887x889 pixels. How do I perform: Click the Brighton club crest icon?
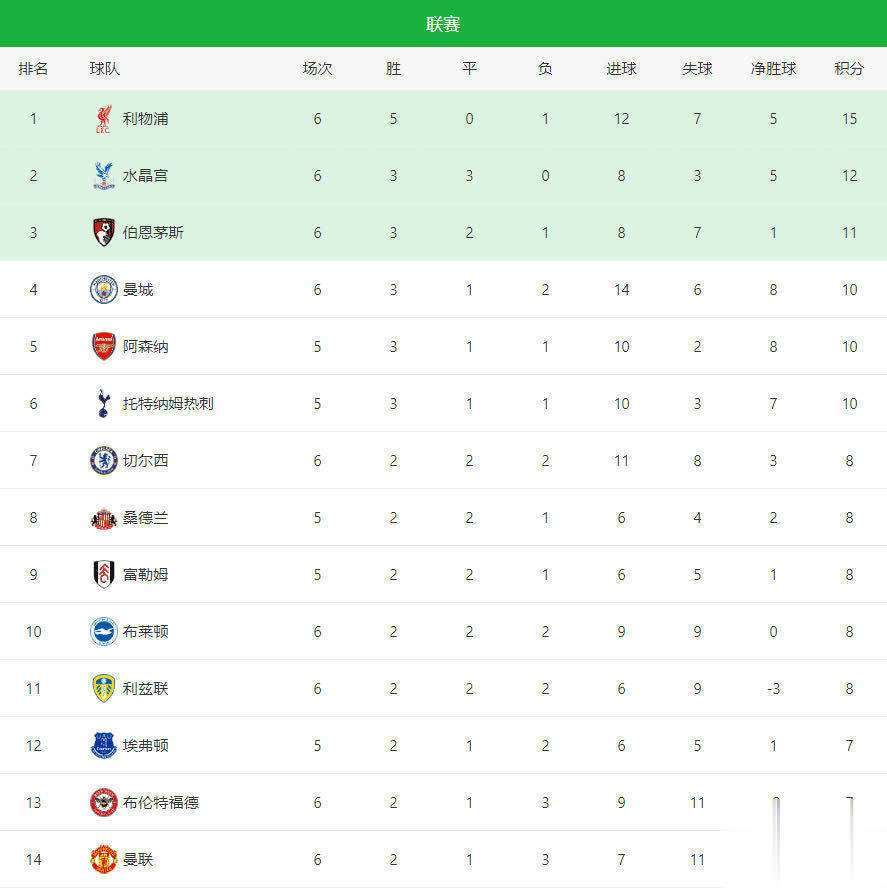[103, 632]
